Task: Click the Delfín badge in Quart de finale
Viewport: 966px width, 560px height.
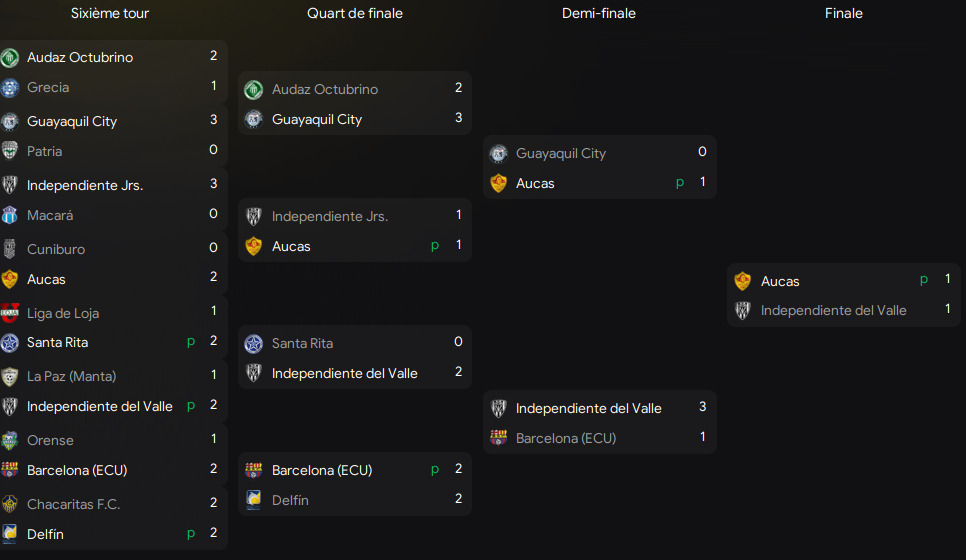Action: pos(254,500)
